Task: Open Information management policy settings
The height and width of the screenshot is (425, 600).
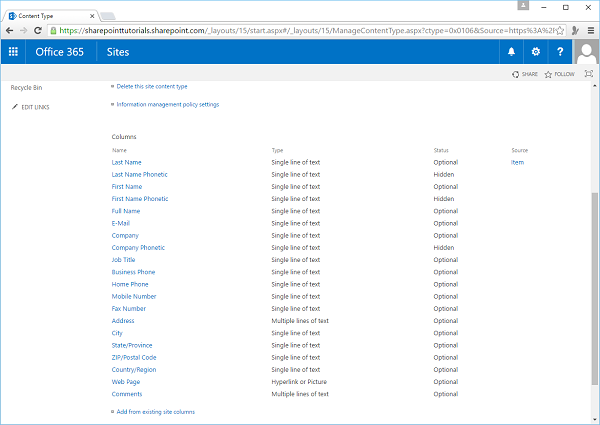Action: coord(167,104)
